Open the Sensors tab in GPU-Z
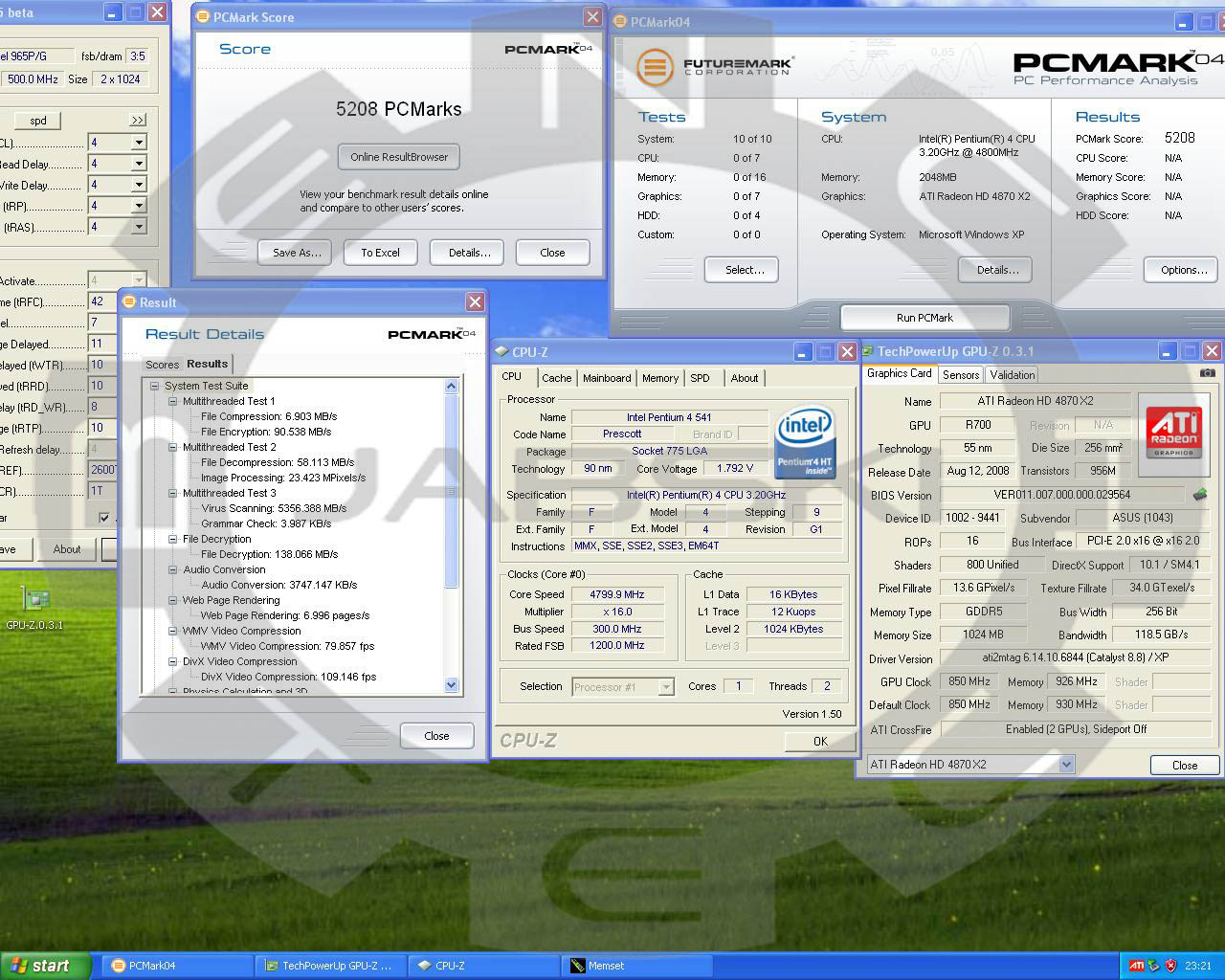The height and width of the screenshot is (980, 1225). [x=960, y=375]
